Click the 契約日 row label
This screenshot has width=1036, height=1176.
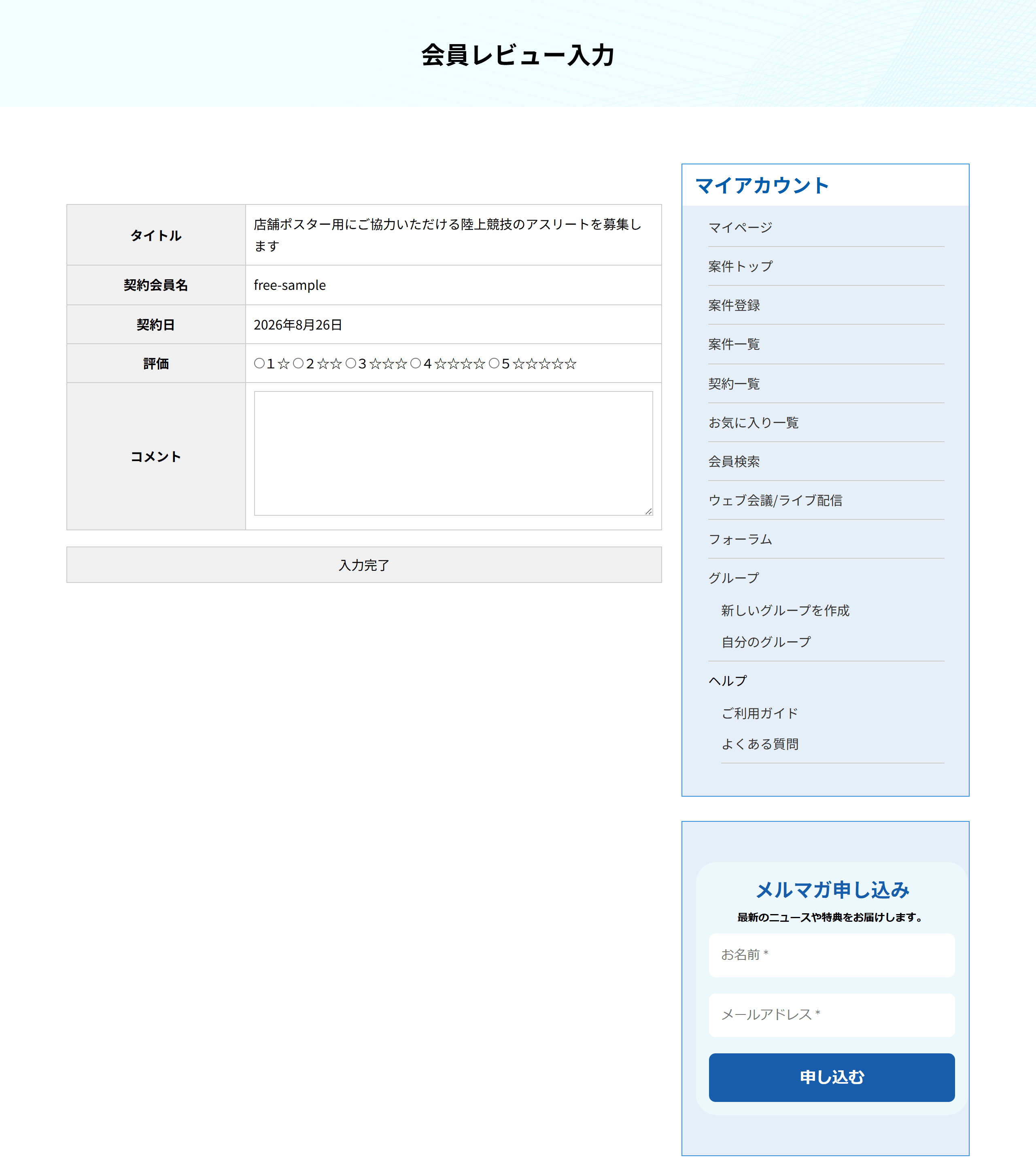pyautogui.click(x=156, y=325)
